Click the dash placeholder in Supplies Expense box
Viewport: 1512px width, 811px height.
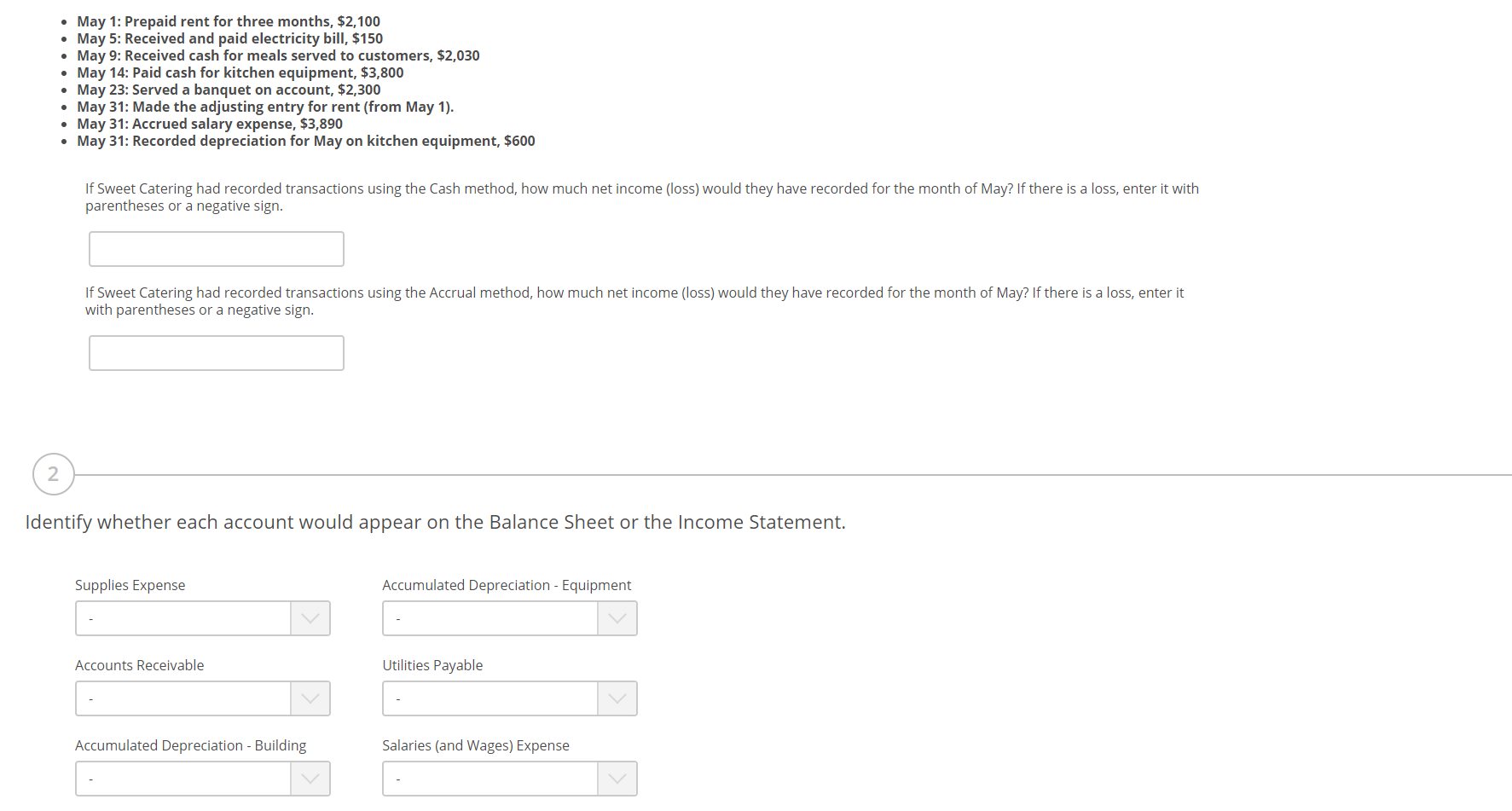coord(90,618)
